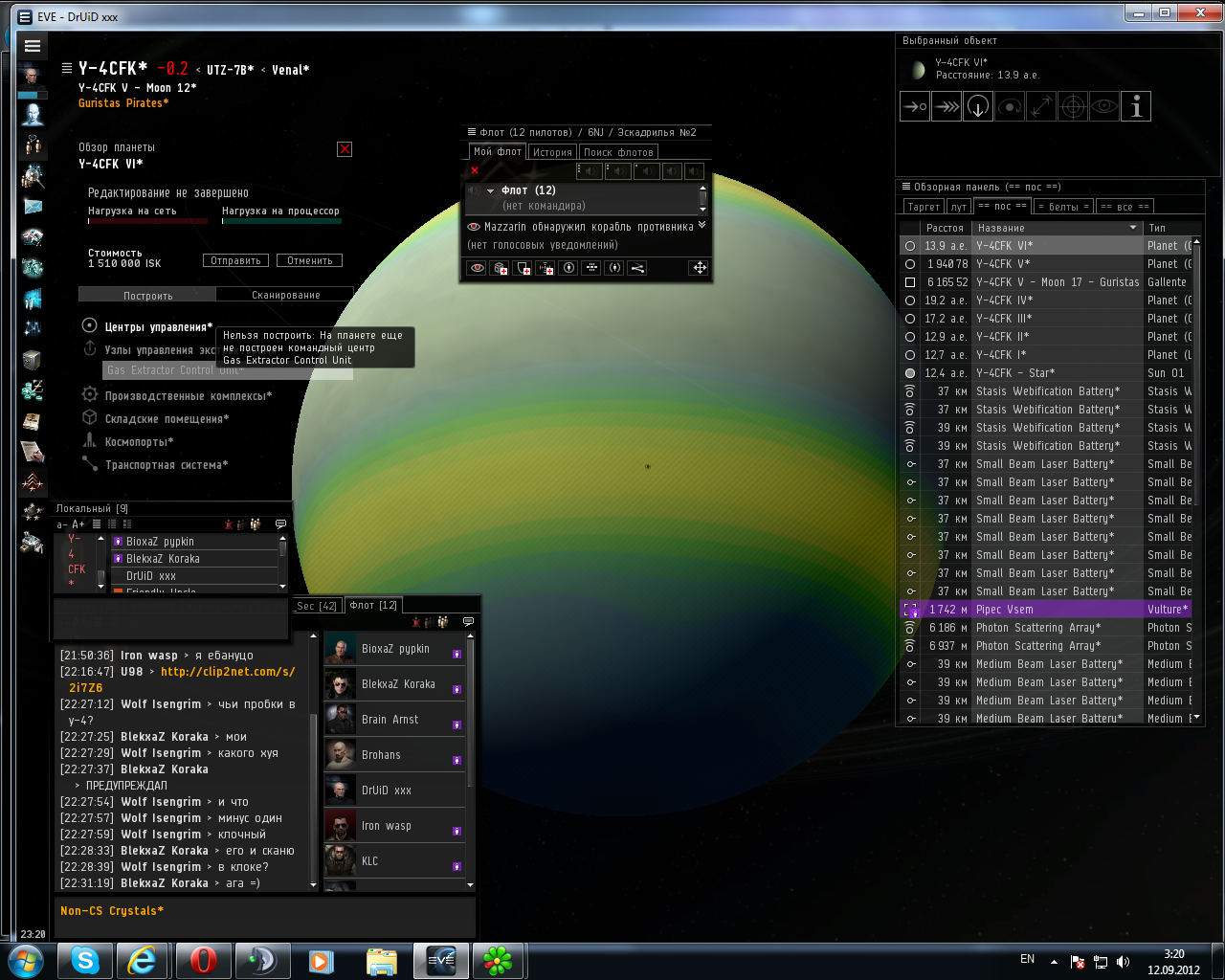Toggle the three-dot voice speaker in fleet window
1225x980 pixels.
coord(590,171)
